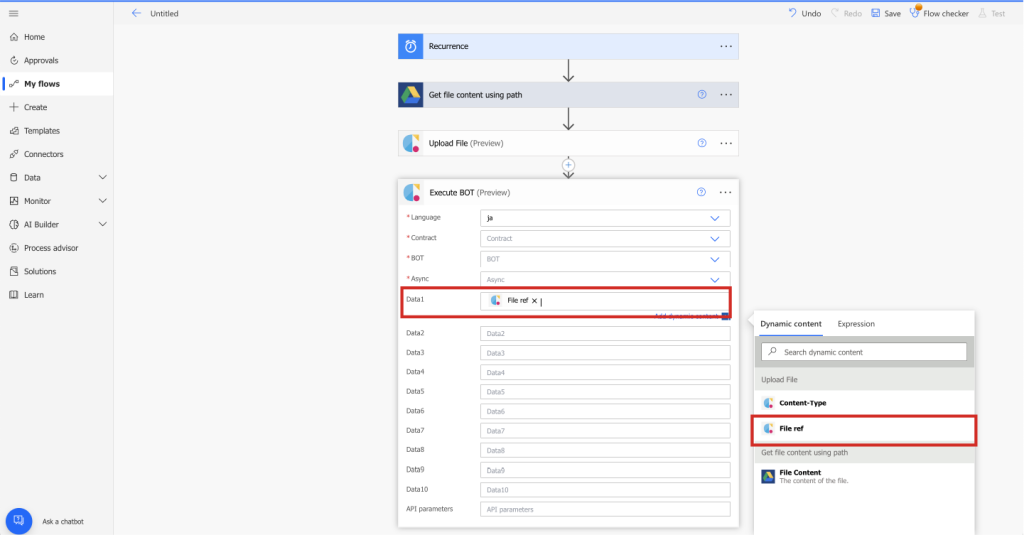The height and width of the screenshot is (535, 1024).
Task: Click the Google Drive icon on Get file content step
Action: (x=411, y=95)
